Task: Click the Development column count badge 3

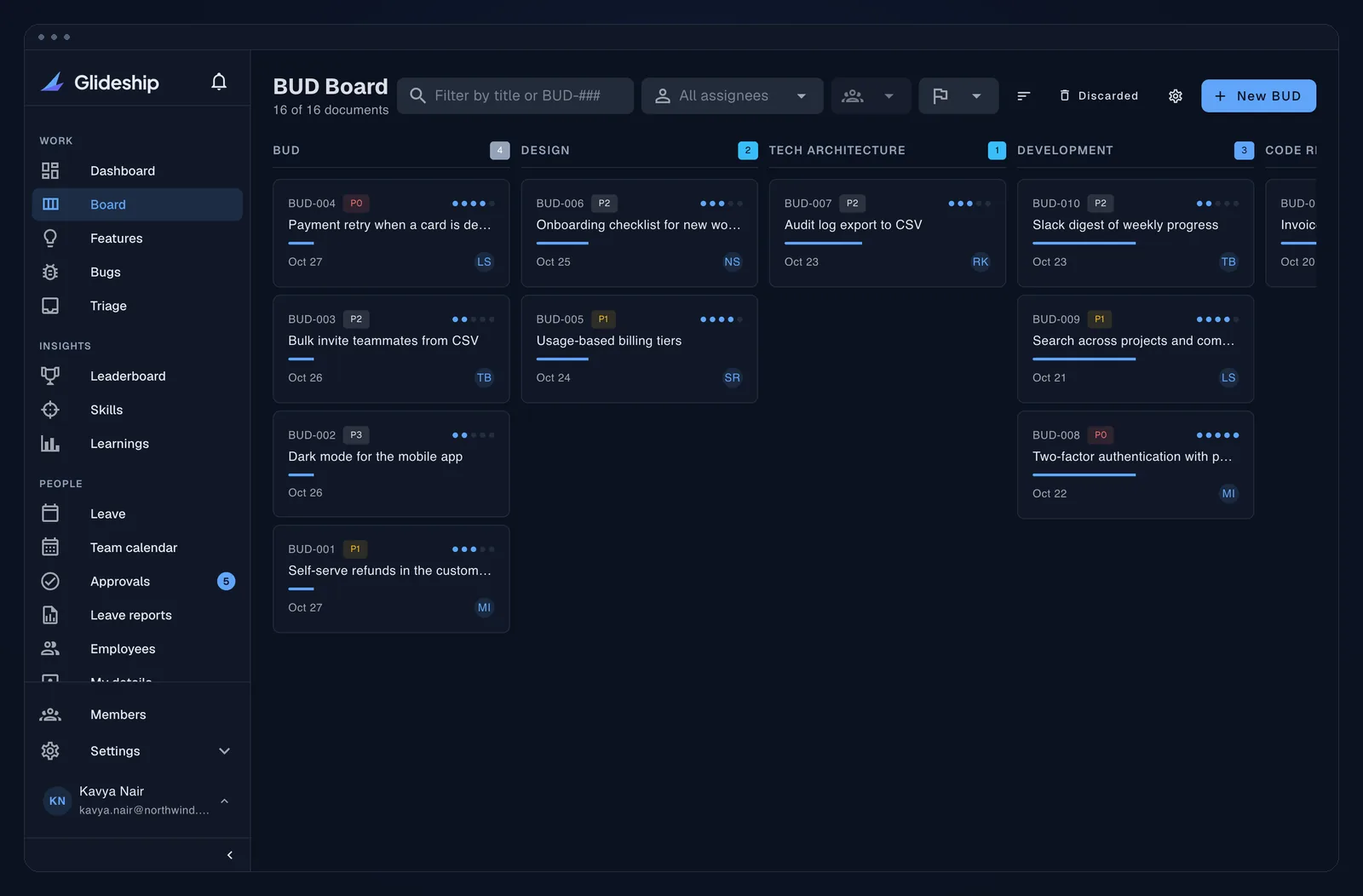Action: pos(1244,150)
